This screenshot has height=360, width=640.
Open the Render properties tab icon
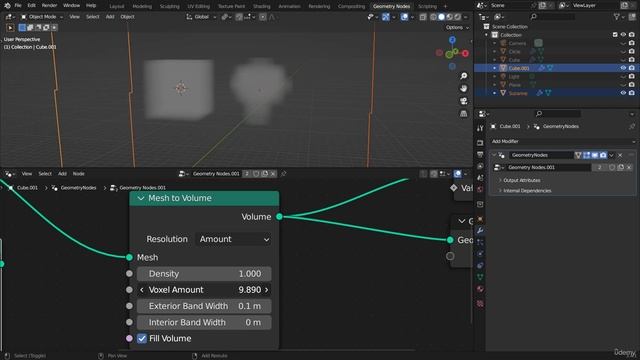480,142
